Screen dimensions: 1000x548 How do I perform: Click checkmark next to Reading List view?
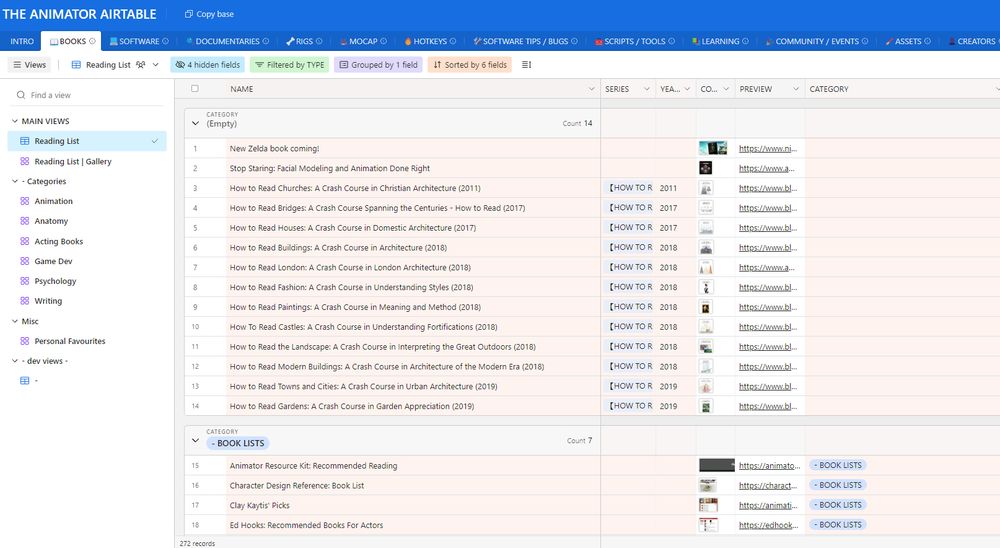[154, 141]
